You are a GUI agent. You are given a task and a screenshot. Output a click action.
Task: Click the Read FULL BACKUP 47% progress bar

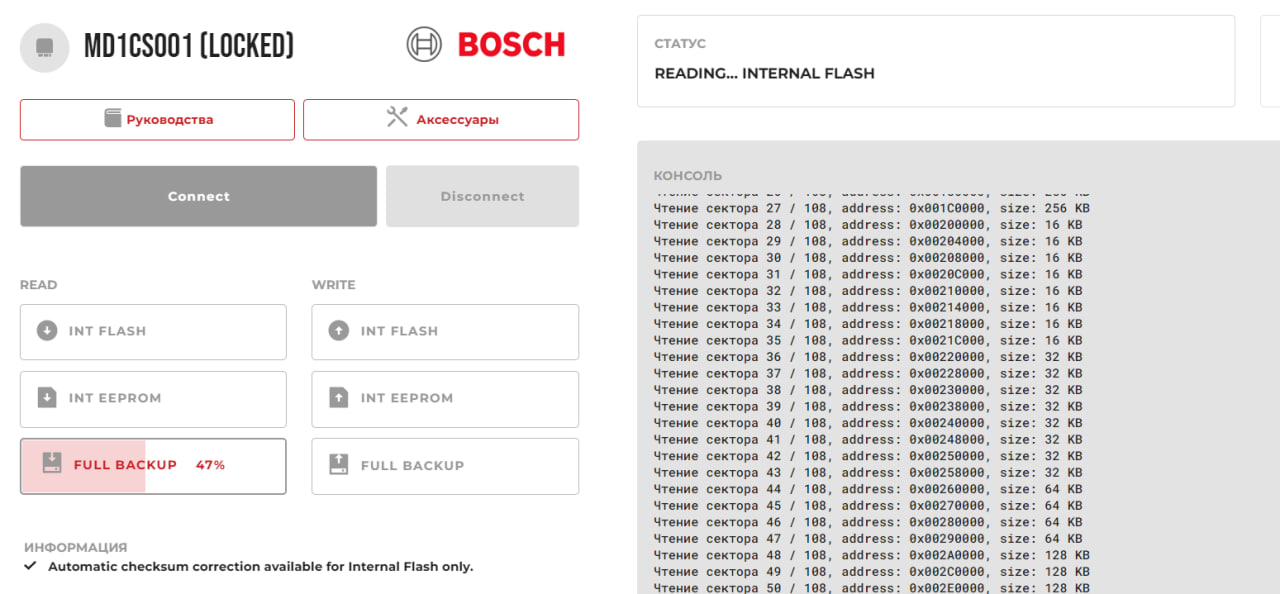(x=153, y=466)
